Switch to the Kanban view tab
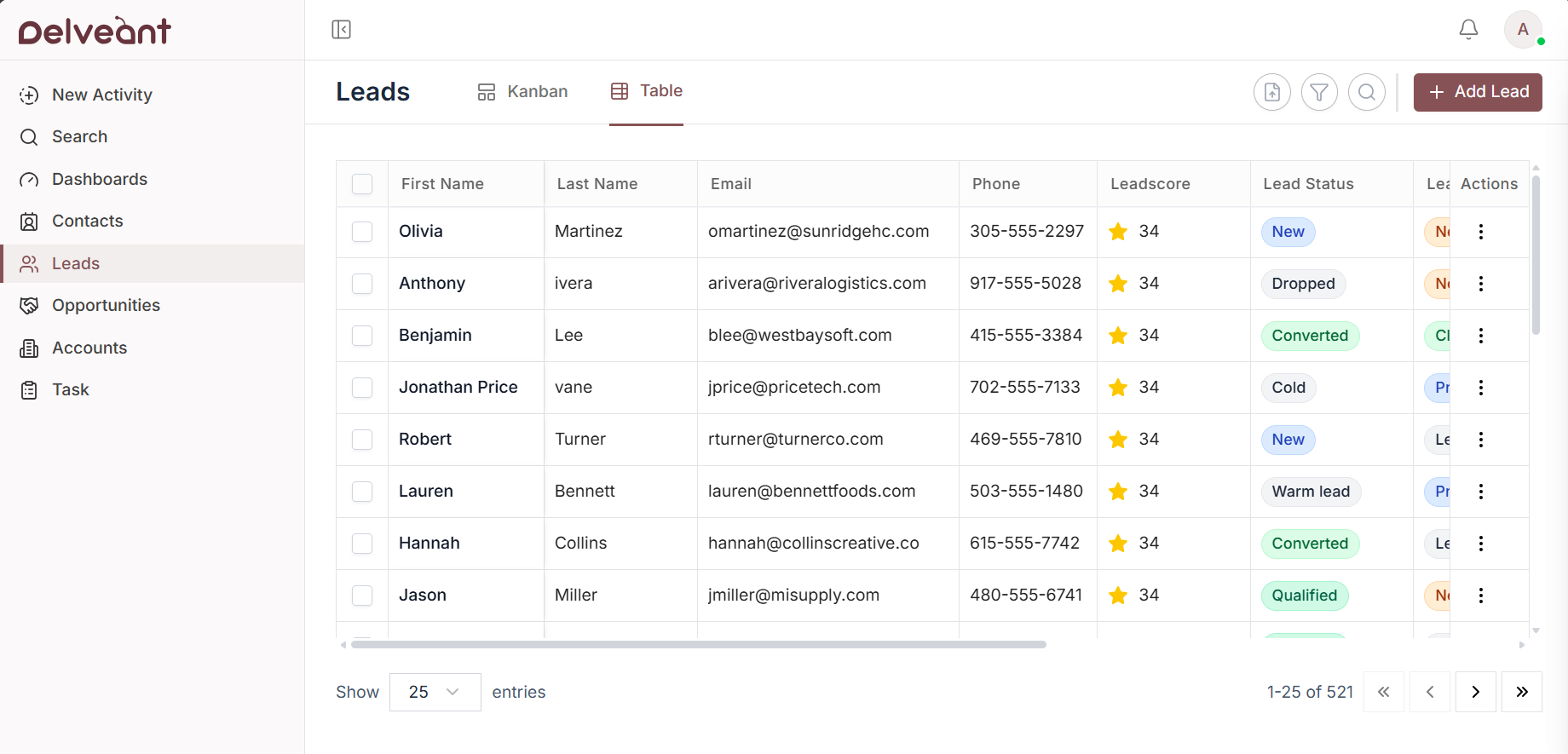Image resolution: width=1568 pixels, height=754 pixels. pyautogui.click(x=522, y=91)
